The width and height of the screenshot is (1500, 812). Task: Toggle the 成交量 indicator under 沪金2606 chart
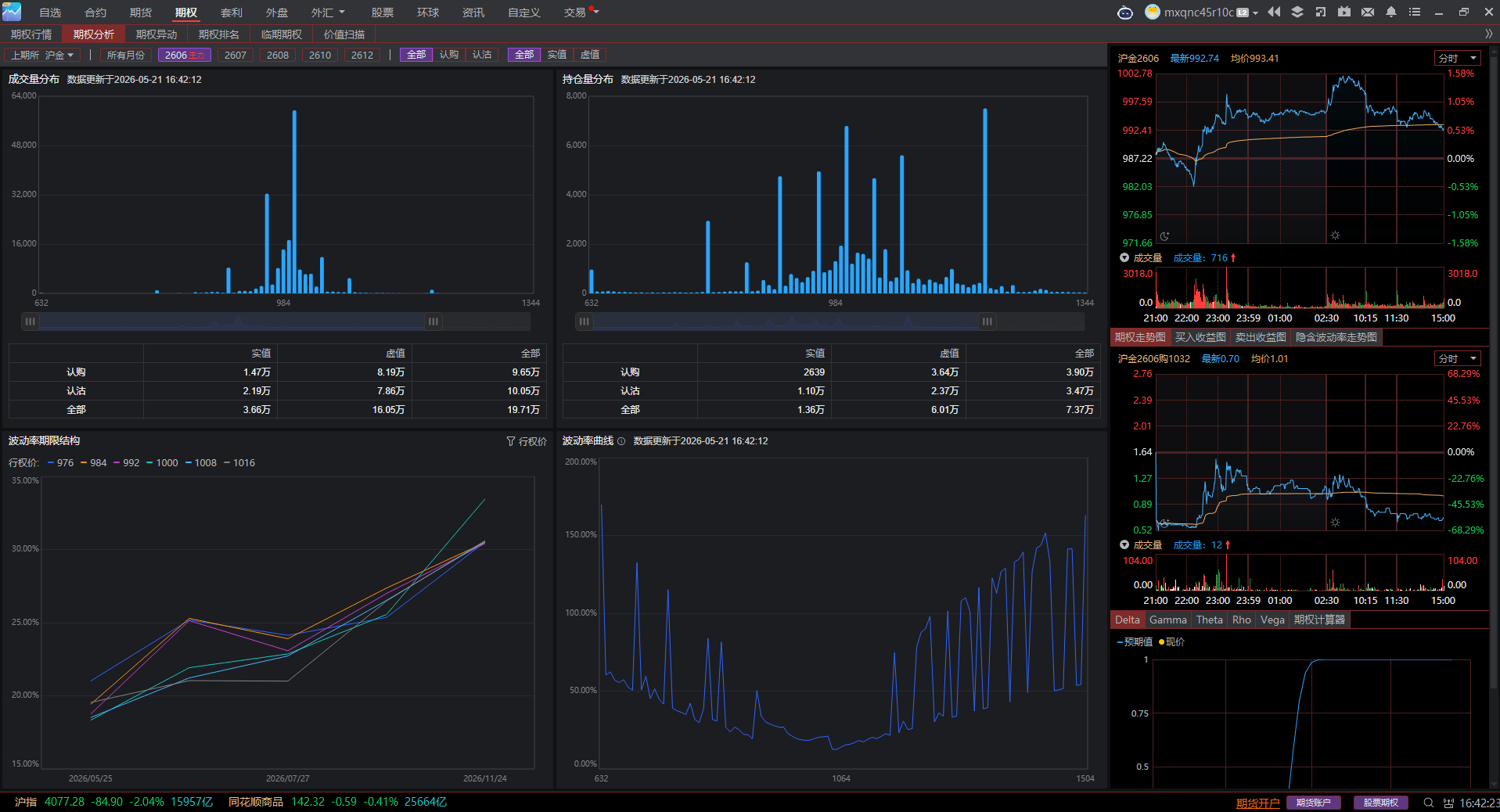click(1141, 258)
